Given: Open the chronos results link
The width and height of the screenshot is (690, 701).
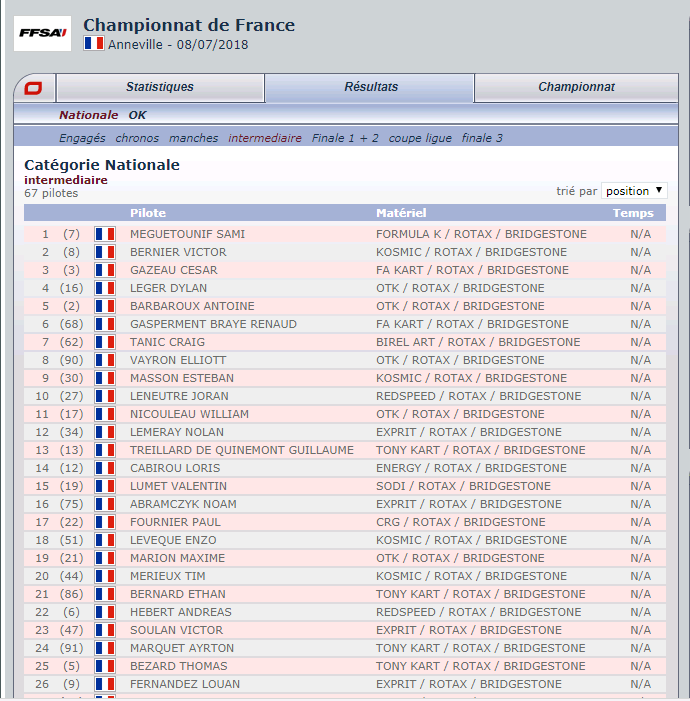Looking at the screenshot, I should (x=137, y=138).
